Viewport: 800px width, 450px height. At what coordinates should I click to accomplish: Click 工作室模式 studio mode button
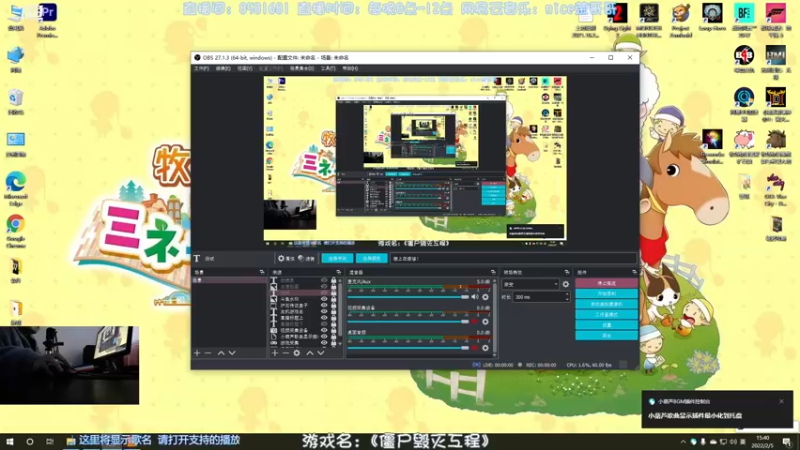point(607,315)
